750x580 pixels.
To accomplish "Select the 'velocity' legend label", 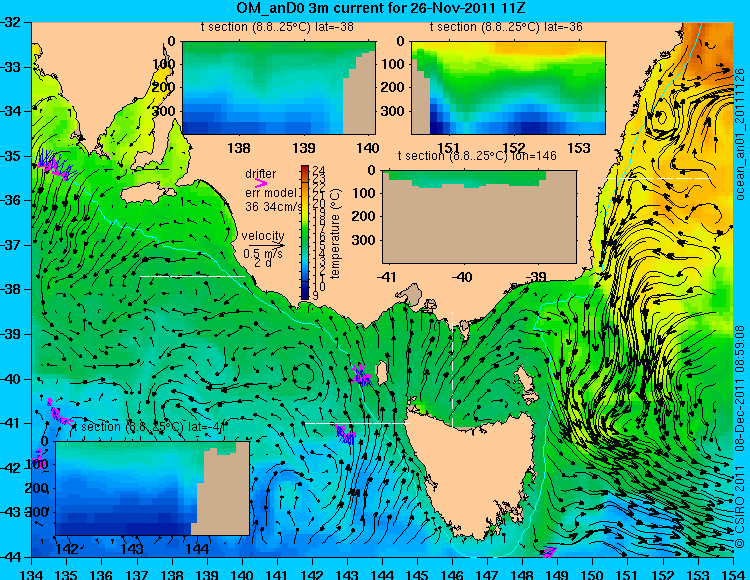I will click(263, 236).
